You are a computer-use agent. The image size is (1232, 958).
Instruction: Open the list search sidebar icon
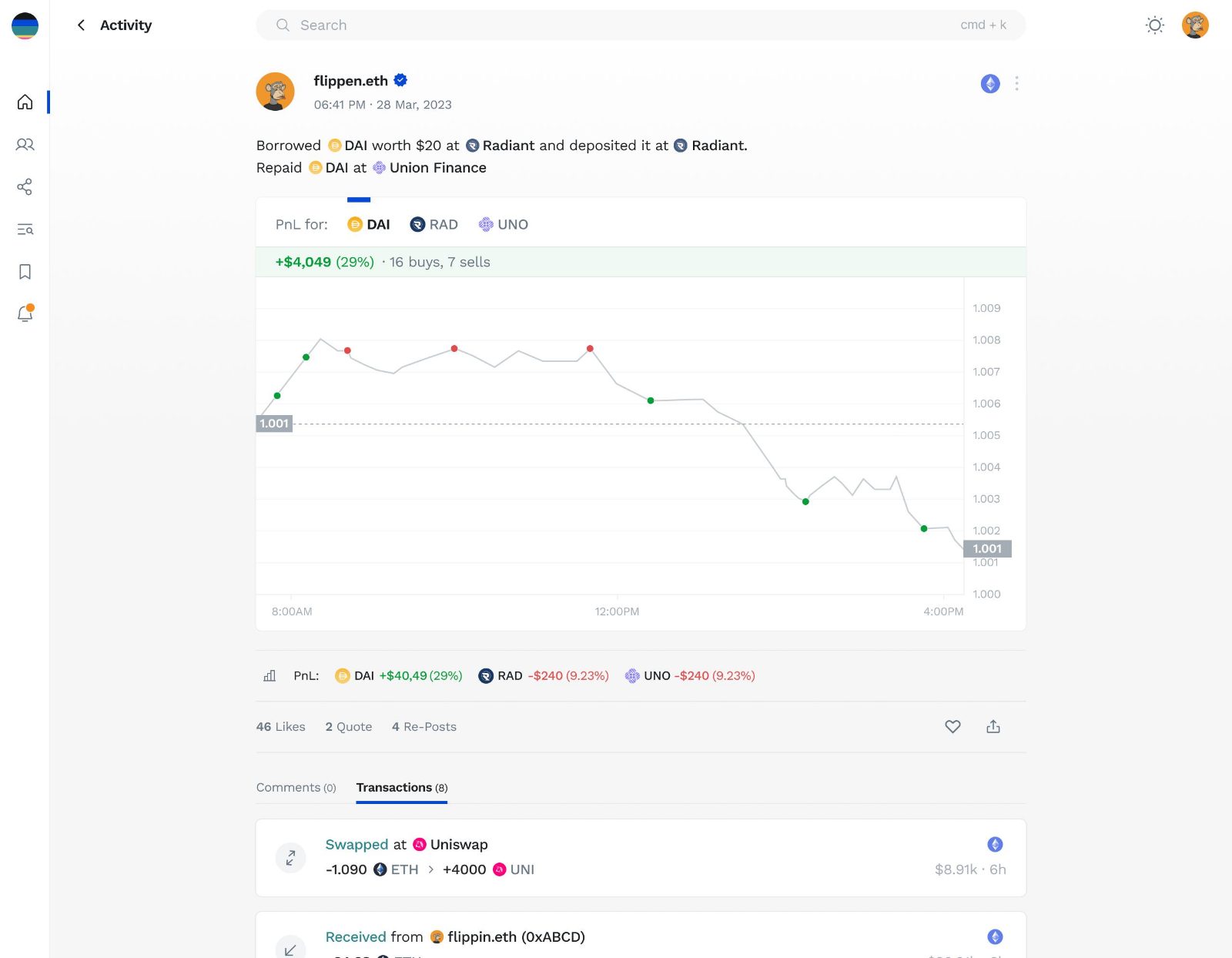[x=25, y=229]
